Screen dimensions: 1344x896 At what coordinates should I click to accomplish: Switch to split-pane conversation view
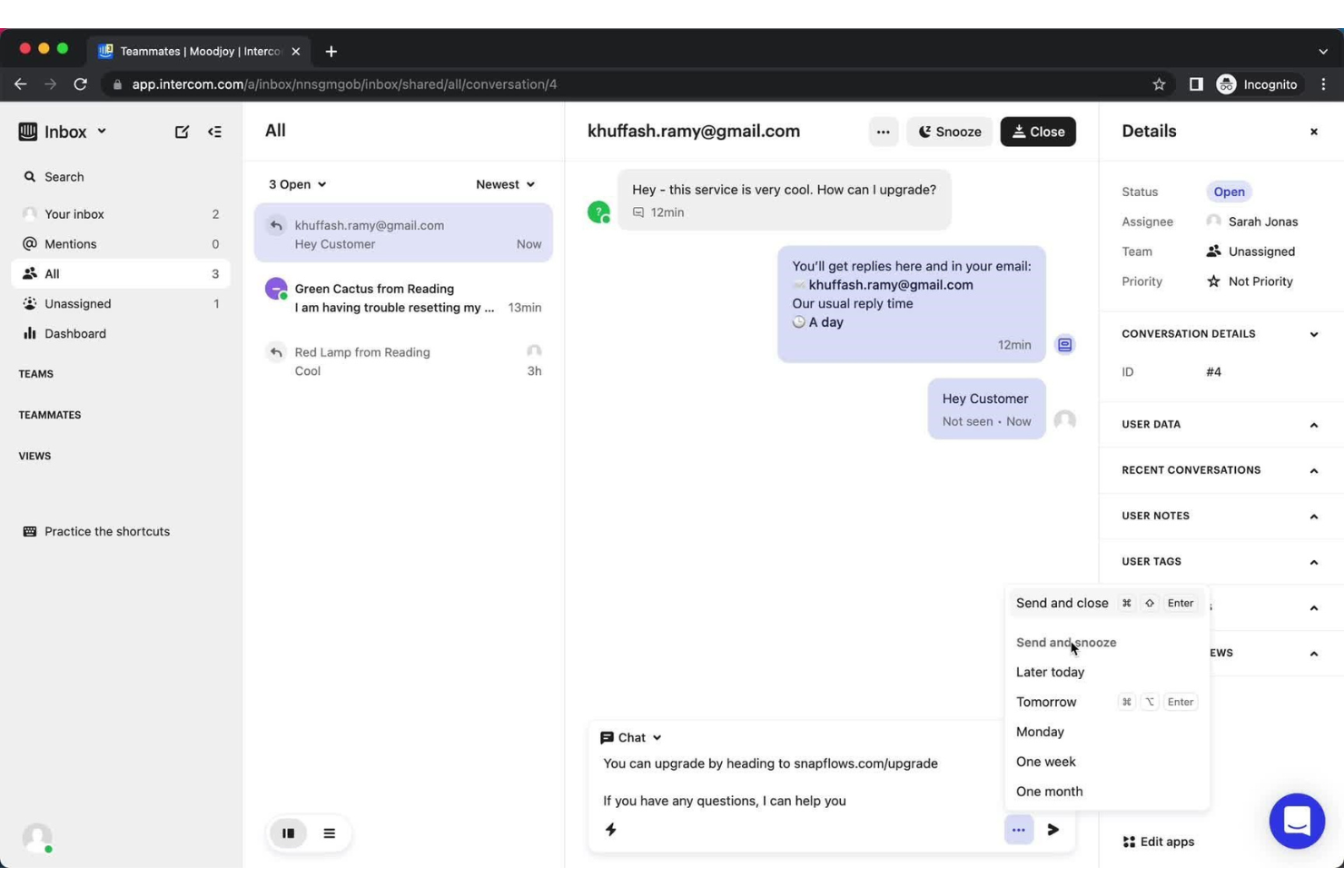[x=288, y=832]
